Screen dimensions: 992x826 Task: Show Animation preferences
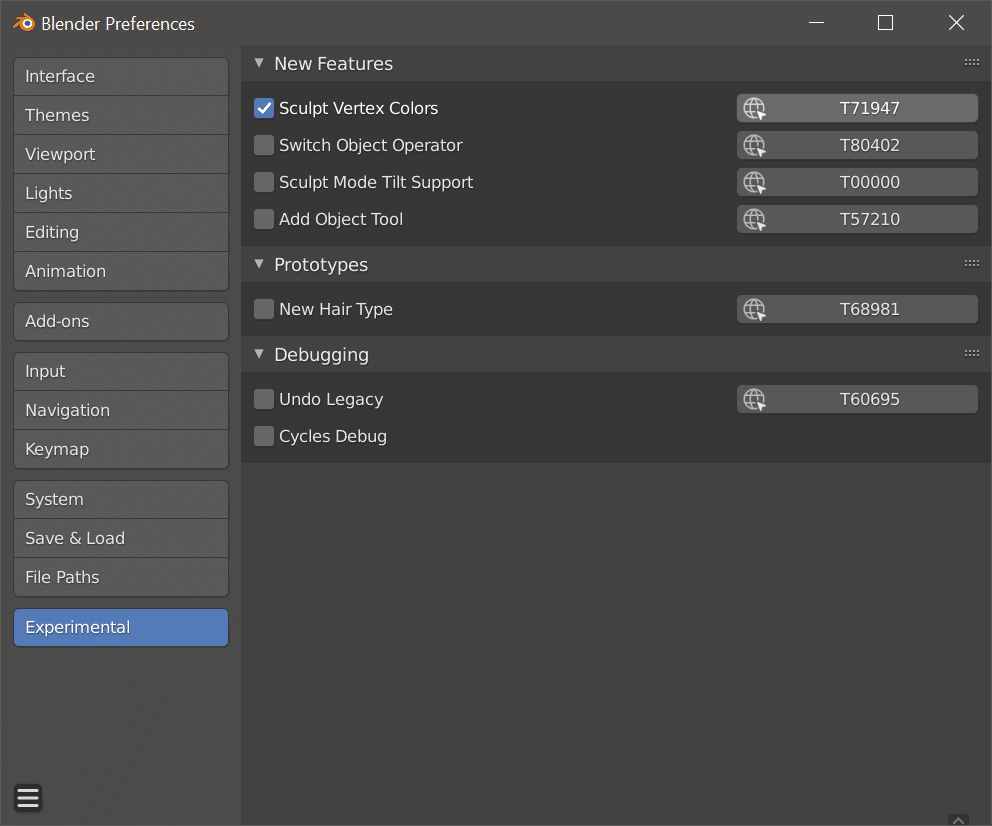pyautogui.click(x=121, y=271)
